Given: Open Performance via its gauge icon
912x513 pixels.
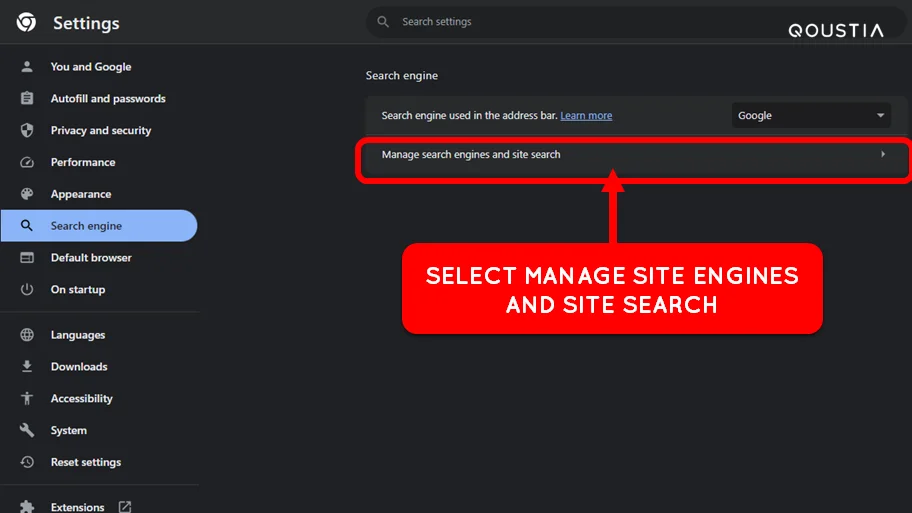Looking at the screenshot, I should 27,162.
